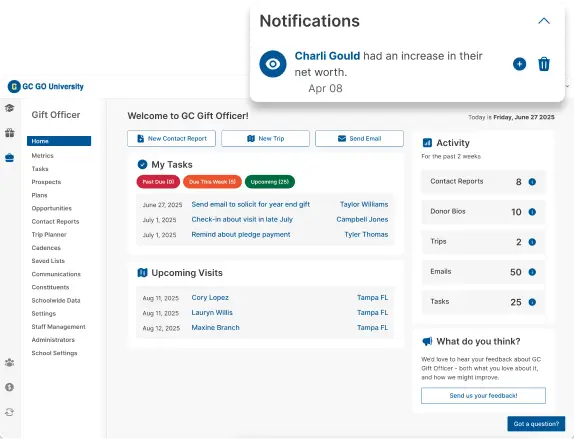The height and width of the screenshot is (439, 574).
Task: Open Charli Gould's profile link
Action: 327,56
